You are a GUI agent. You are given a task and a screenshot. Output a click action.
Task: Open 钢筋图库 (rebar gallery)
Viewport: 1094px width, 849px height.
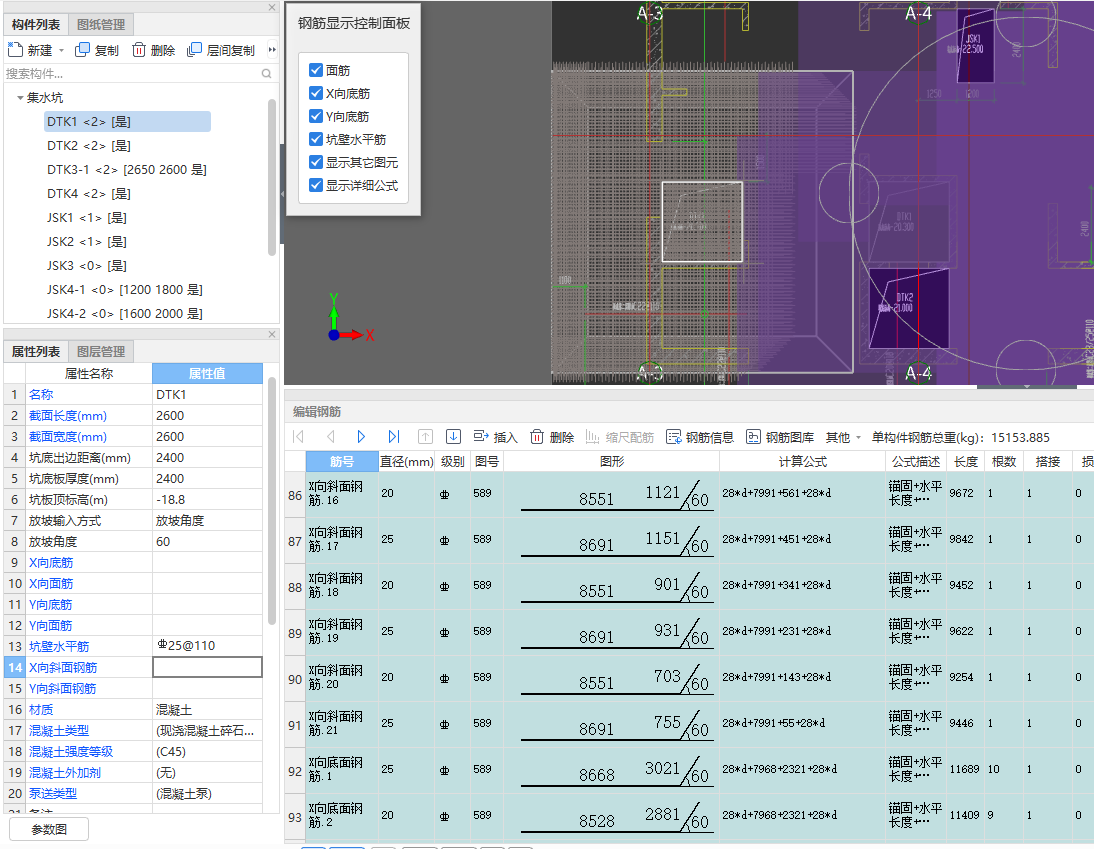[780, 437]
